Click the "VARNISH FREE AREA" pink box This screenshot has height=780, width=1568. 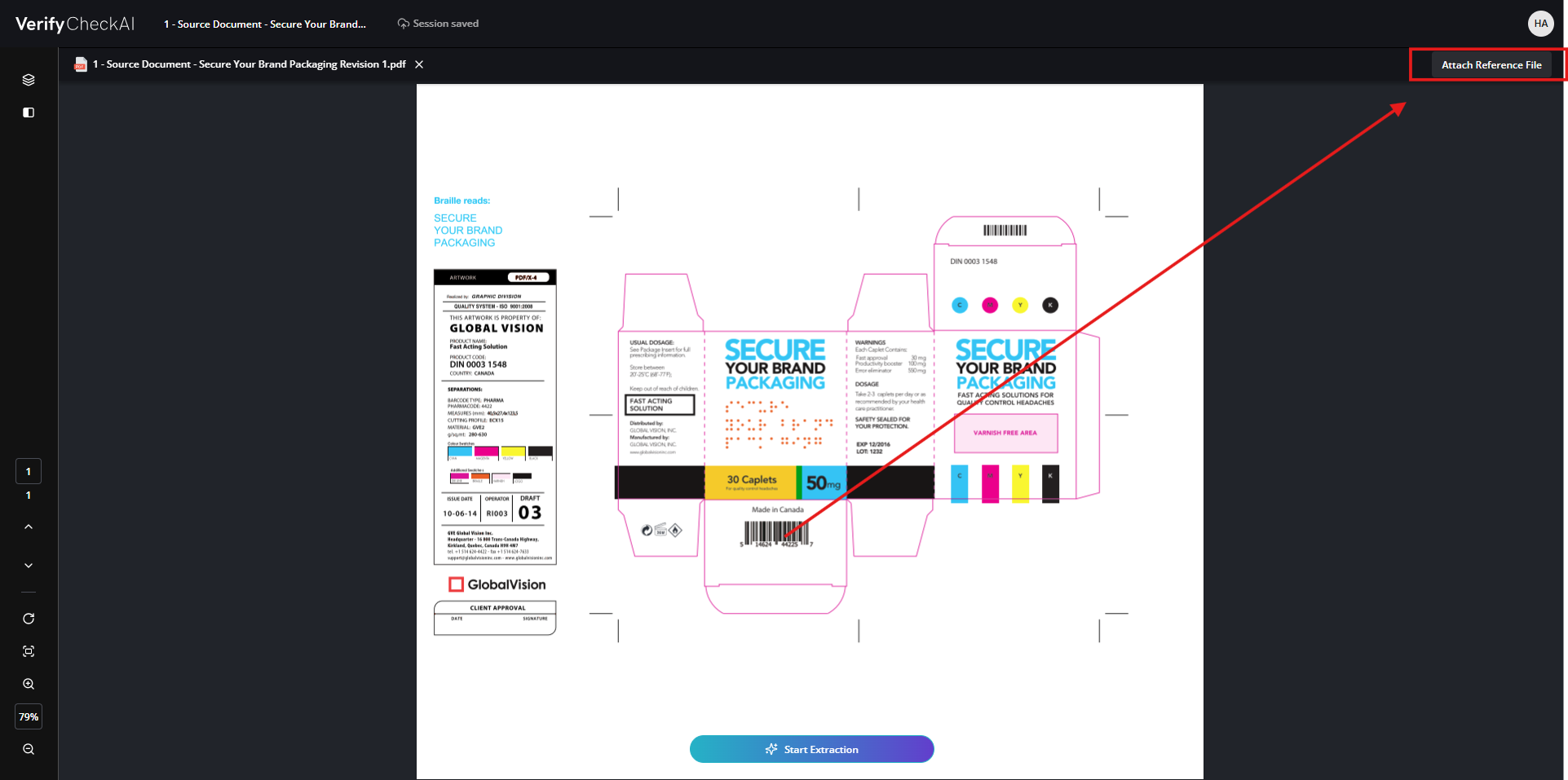coord(1005,433)
